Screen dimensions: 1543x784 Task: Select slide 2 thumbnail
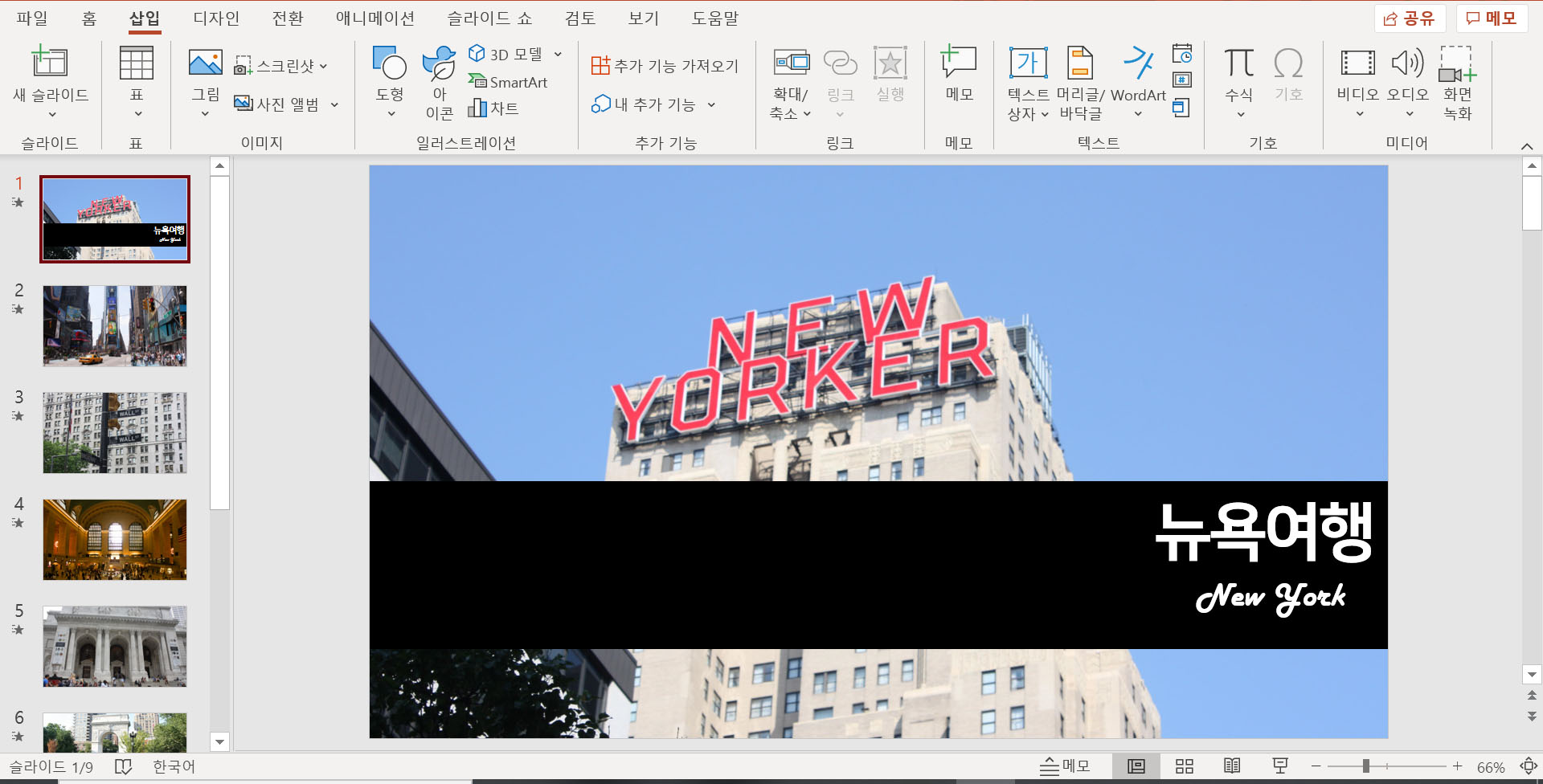[115, 326]
